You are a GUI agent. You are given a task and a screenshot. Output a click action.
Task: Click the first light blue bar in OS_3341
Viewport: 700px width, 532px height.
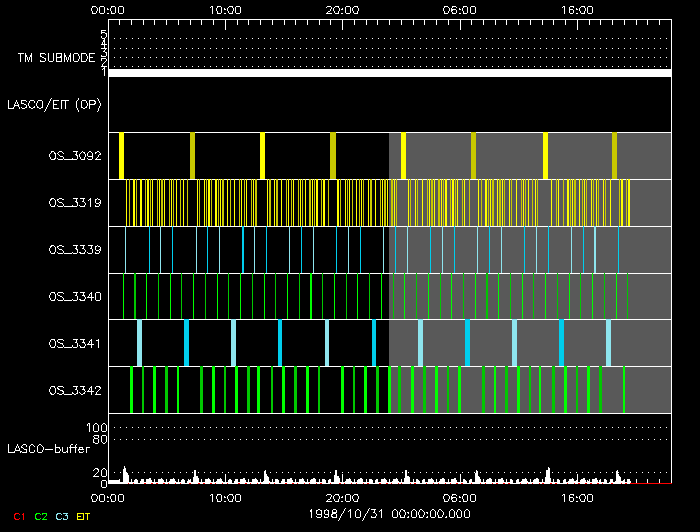[x=139, y=343]
